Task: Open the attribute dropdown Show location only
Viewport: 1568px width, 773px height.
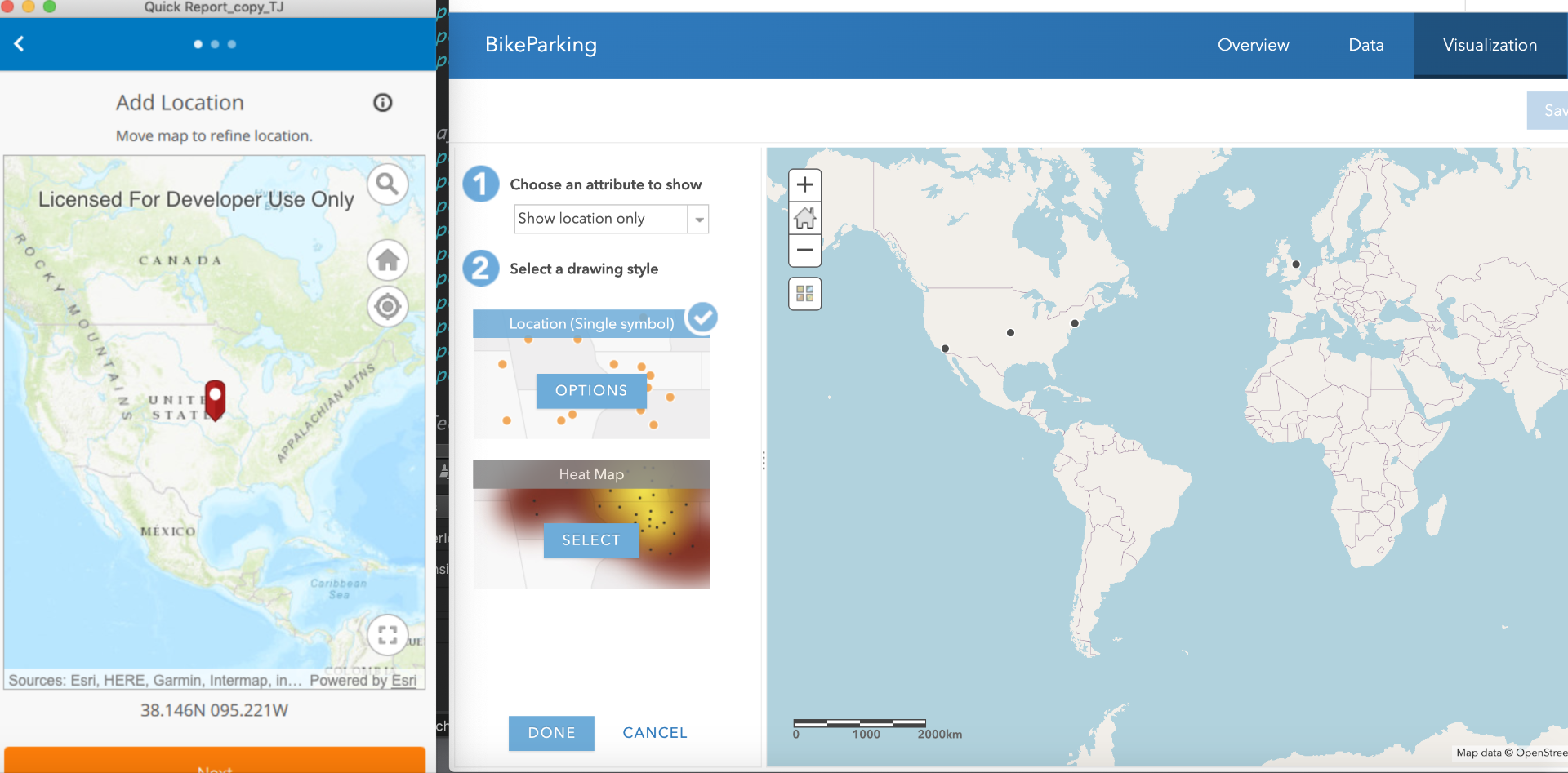Action: (611, 219)
